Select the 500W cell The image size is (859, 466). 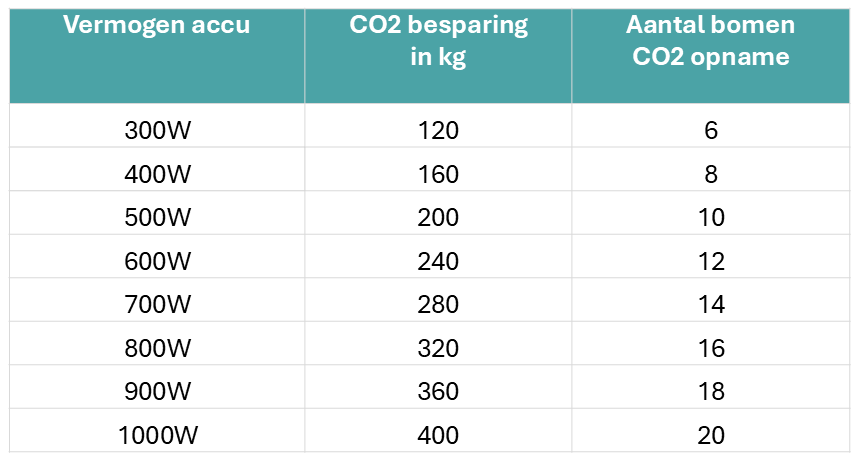click(x=158, y=218)
